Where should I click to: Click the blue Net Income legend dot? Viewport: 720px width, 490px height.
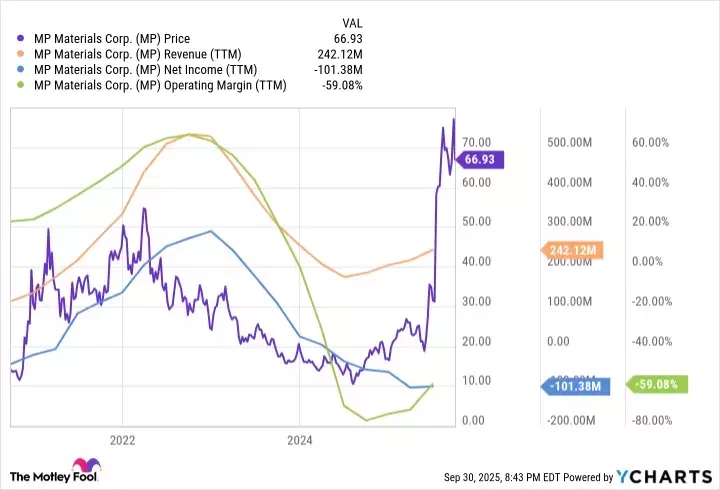coord(22,70)
